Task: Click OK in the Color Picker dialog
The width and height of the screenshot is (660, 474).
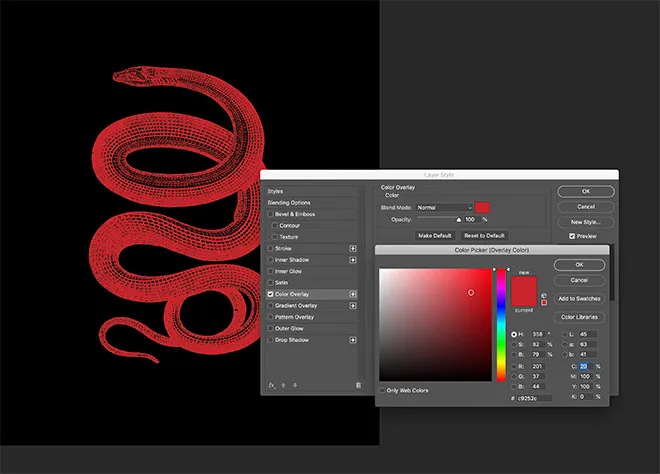Action: [x=579, y=265]
